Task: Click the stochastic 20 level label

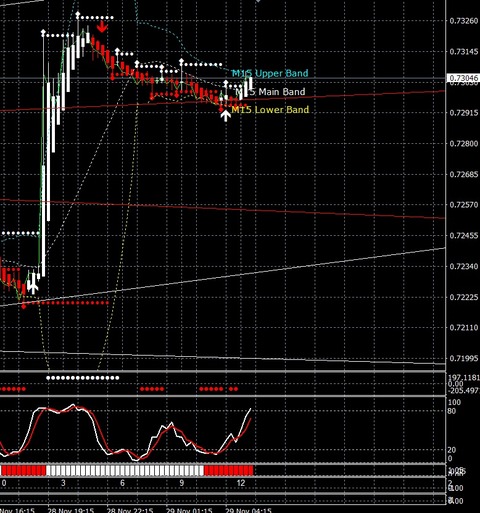Action: [452, 450]
